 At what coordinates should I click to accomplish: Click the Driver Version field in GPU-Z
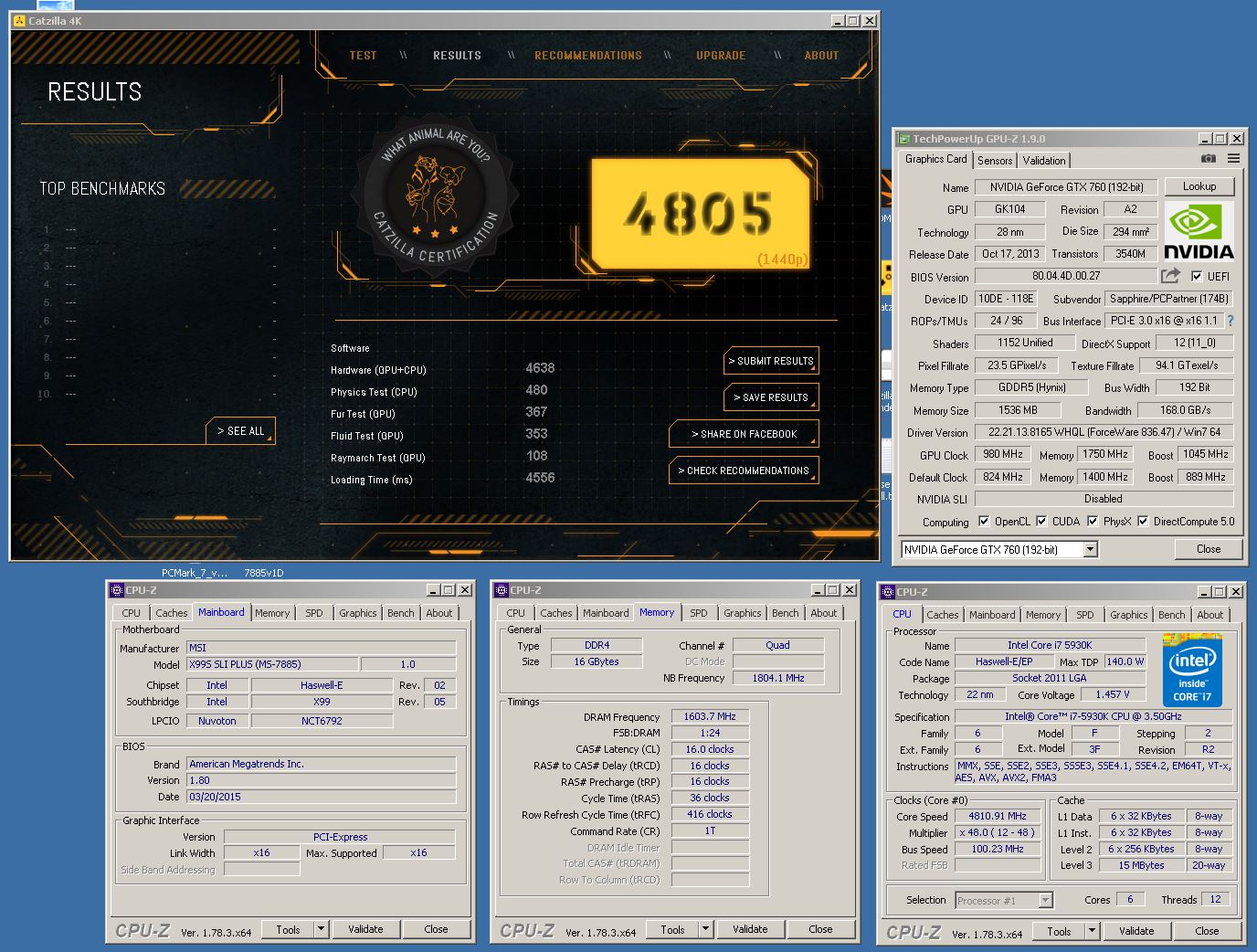point(1104,432)
